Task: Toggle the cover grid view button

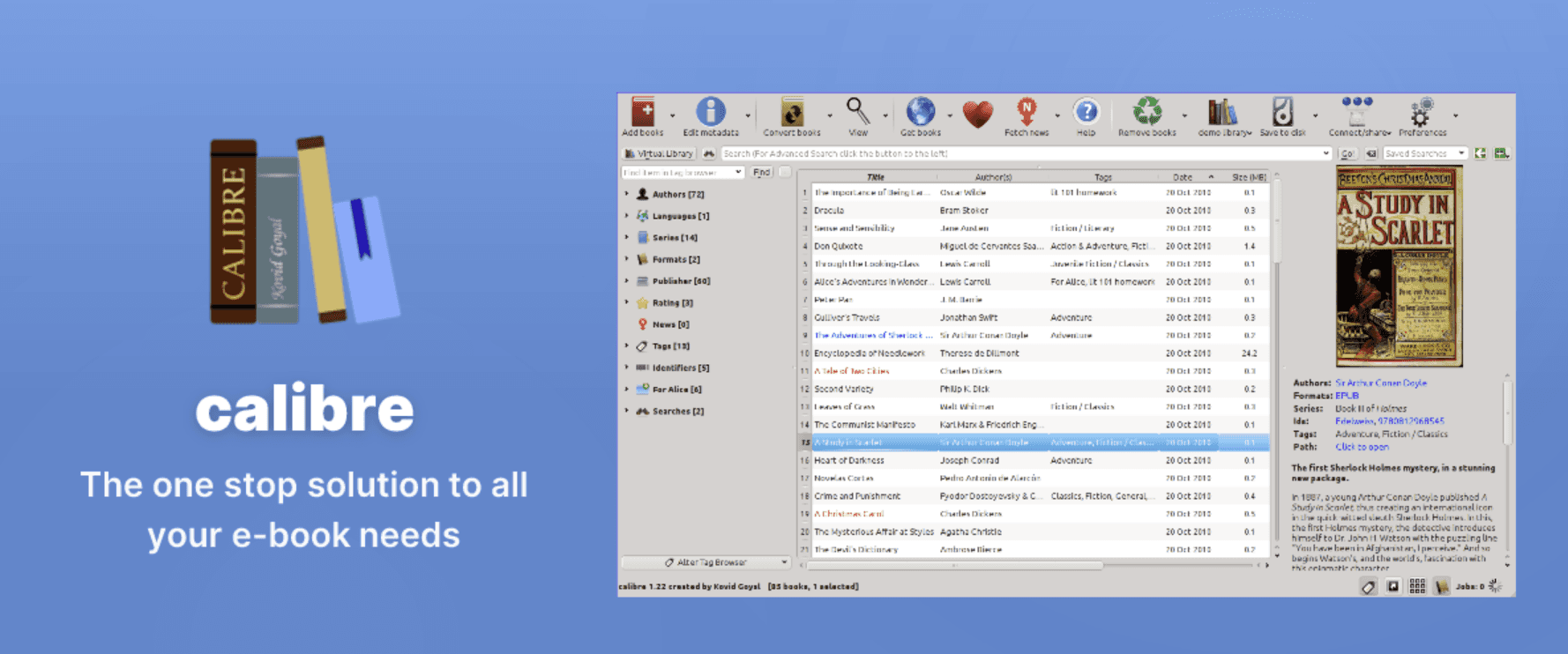Action: [1417, 586]
